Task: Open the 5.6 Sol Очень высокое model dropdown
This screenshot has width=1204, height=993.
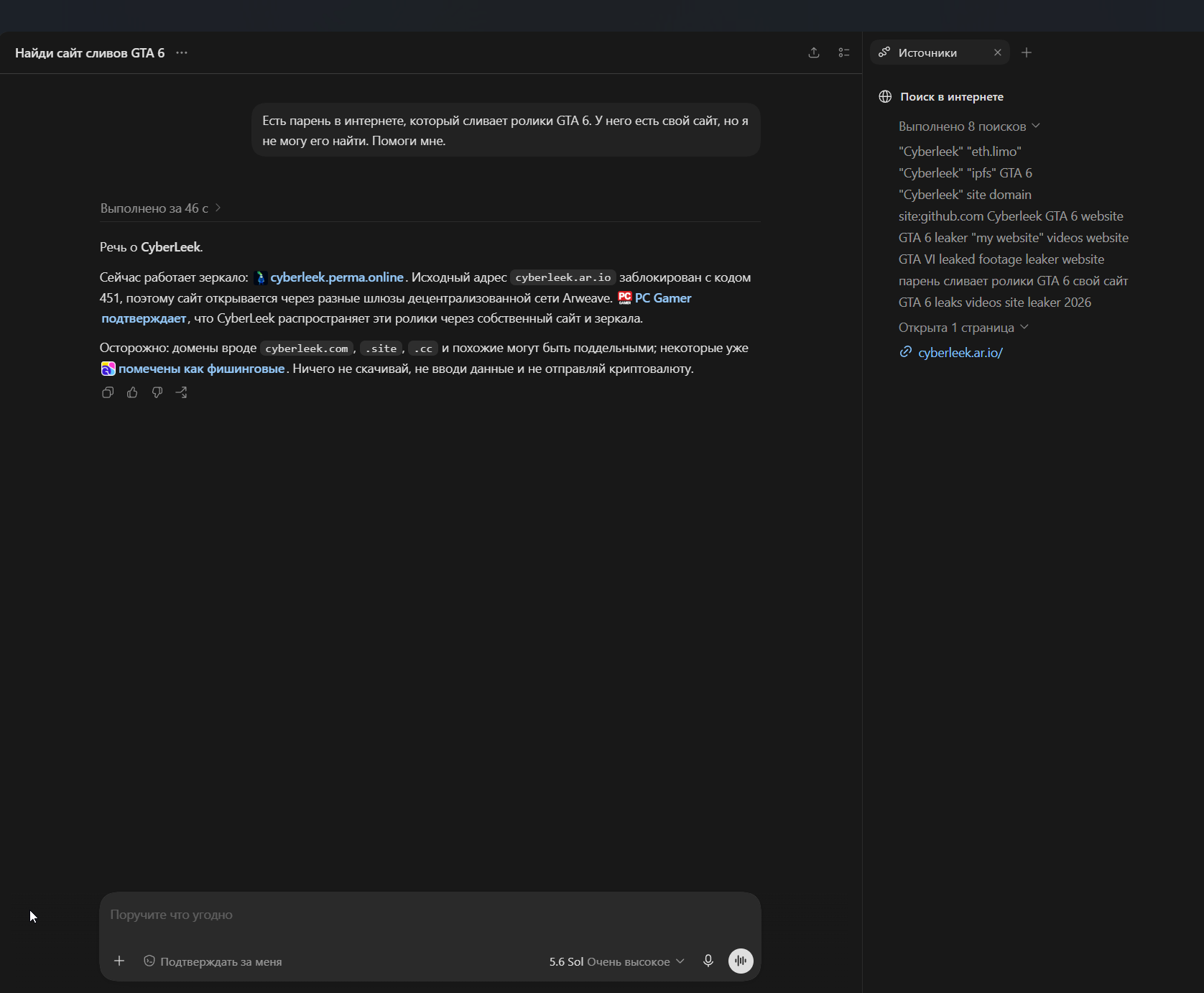Action: click(x=616, y=961)
